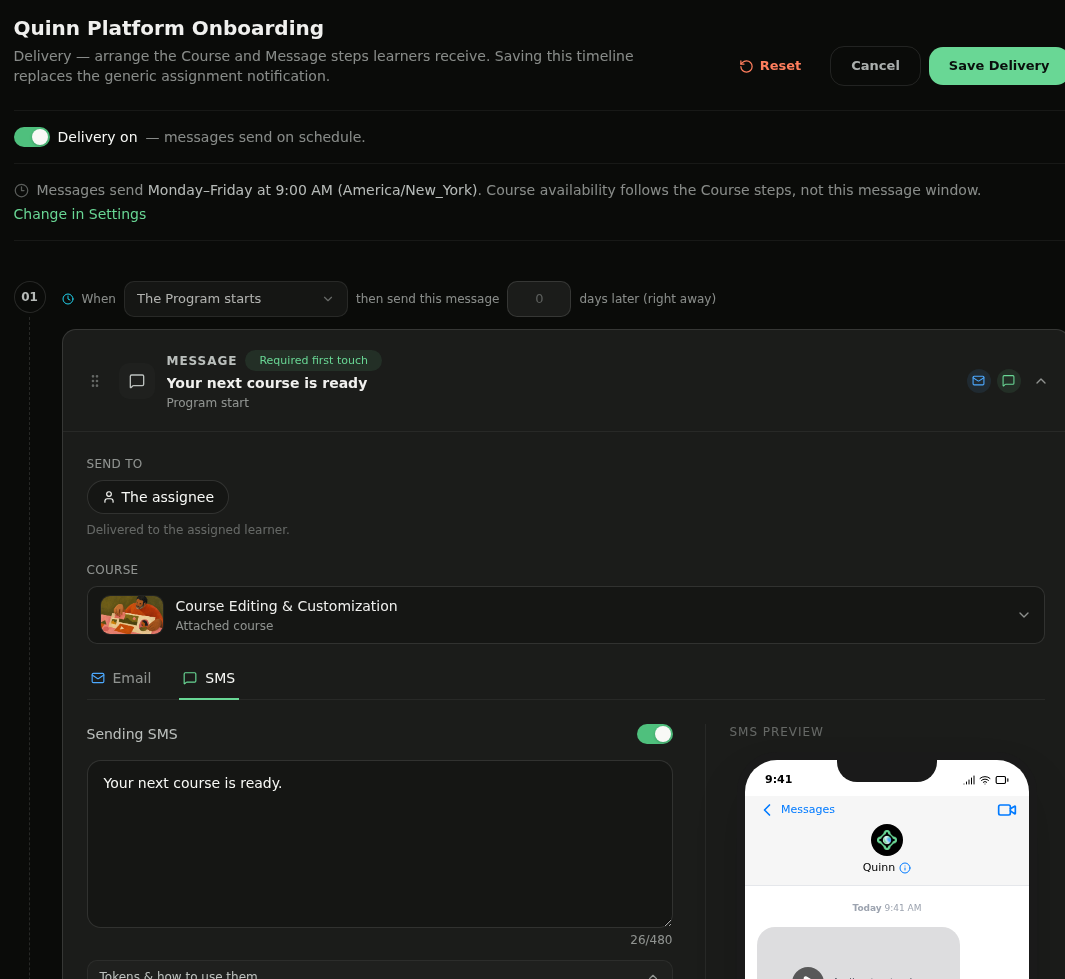This screenshot has height=979, width=1065.
Task: Click the Quinn Platform Onboarding page heading
Action: (168, 29)
